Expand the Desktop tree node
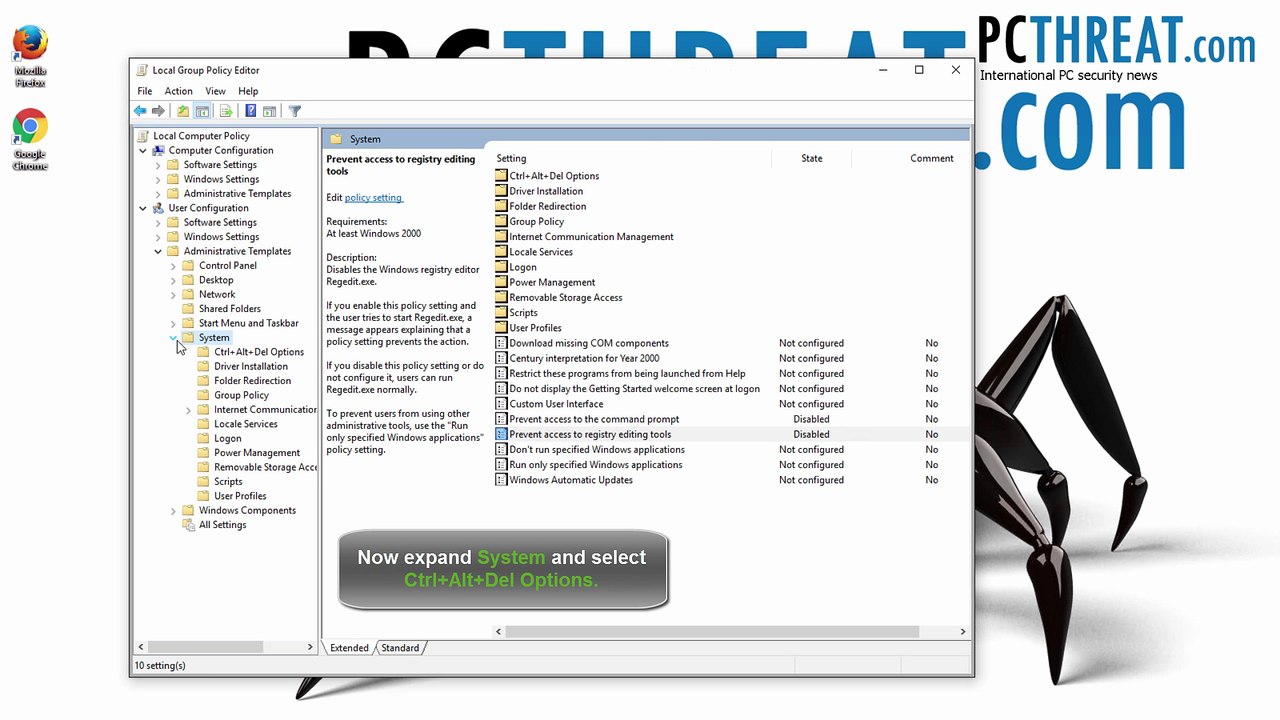This screenshot has height=720, width=1280. coord(173,280)
